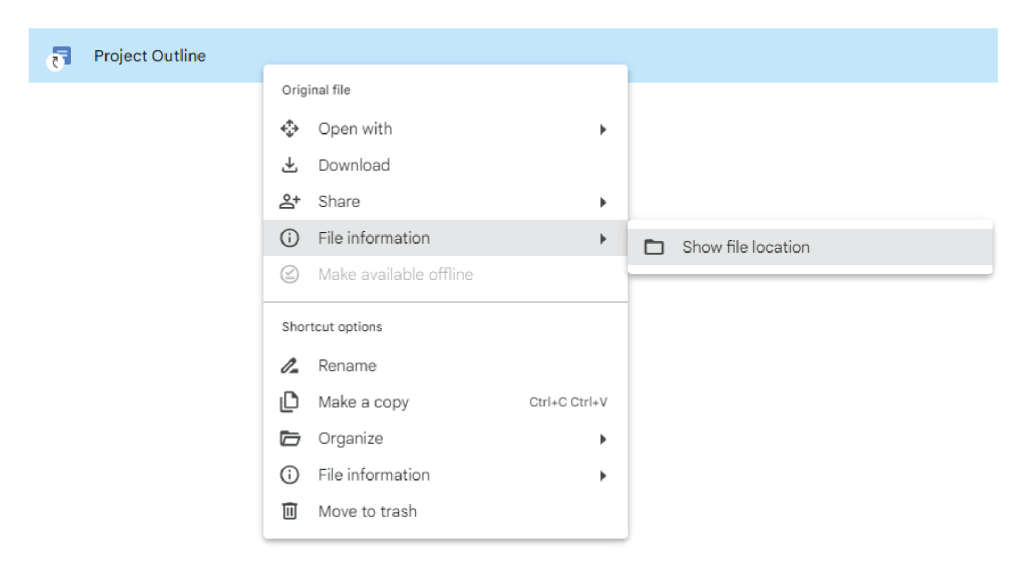Click the Make a copy pages icon
The width and height of the screenshot is (1024, 576).
pyautogui.click(x=289, y=401)
